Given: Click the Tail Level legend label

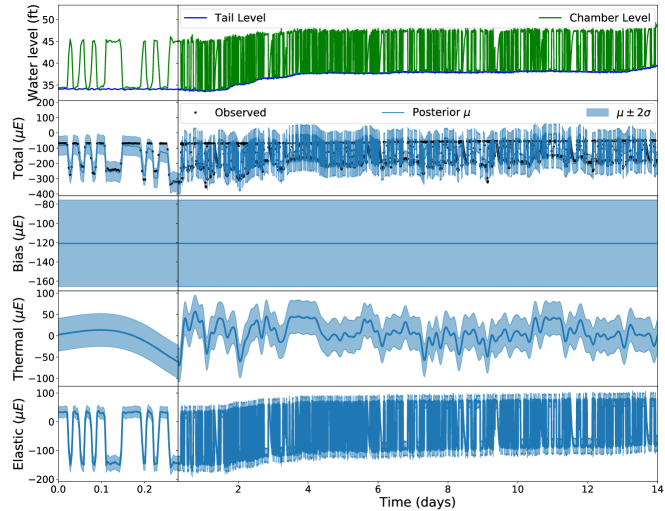Looking at the screenshot, I should (x=240, y=18).
